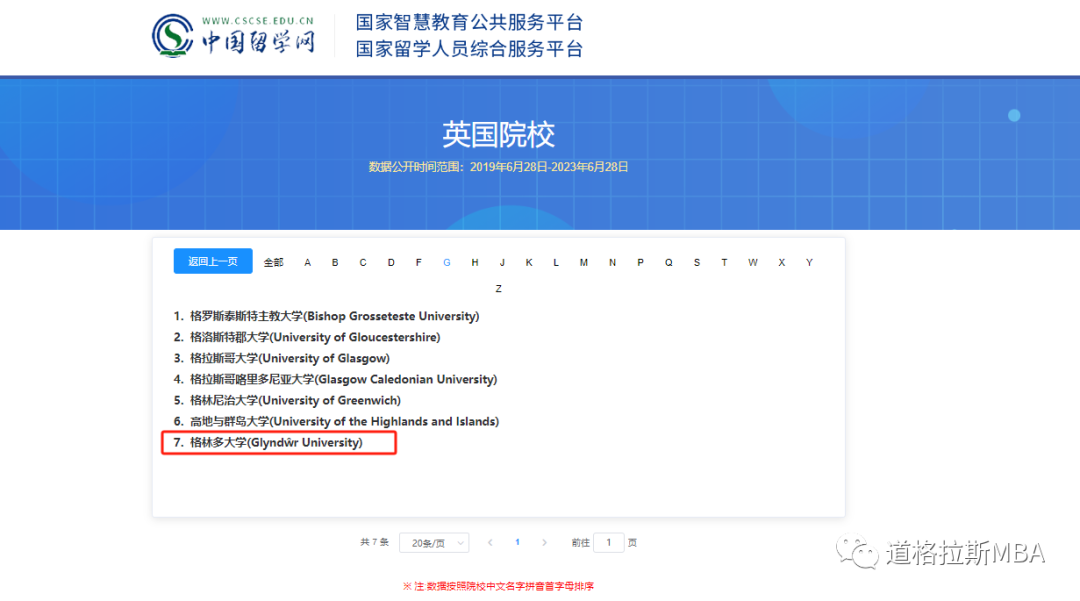Select page 1 in pagination

517,542
